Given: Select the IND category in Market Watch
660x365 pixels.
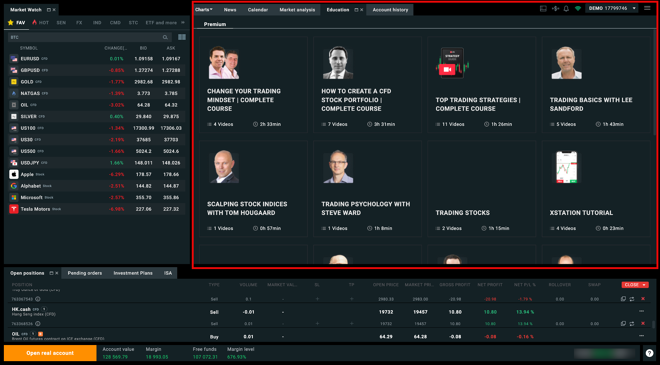Looking at the screenshot, I should click(97, 23).
